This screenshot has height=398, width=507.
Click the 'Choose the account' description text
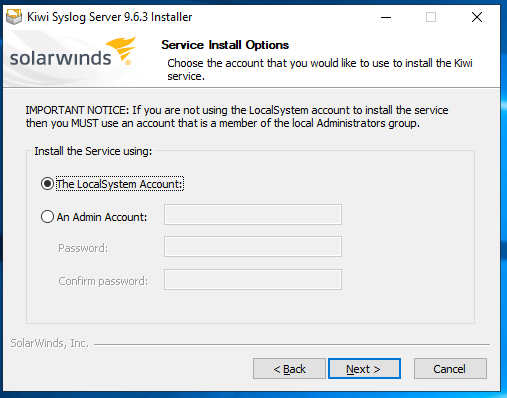pyautogui.click(x=320, y=69)
